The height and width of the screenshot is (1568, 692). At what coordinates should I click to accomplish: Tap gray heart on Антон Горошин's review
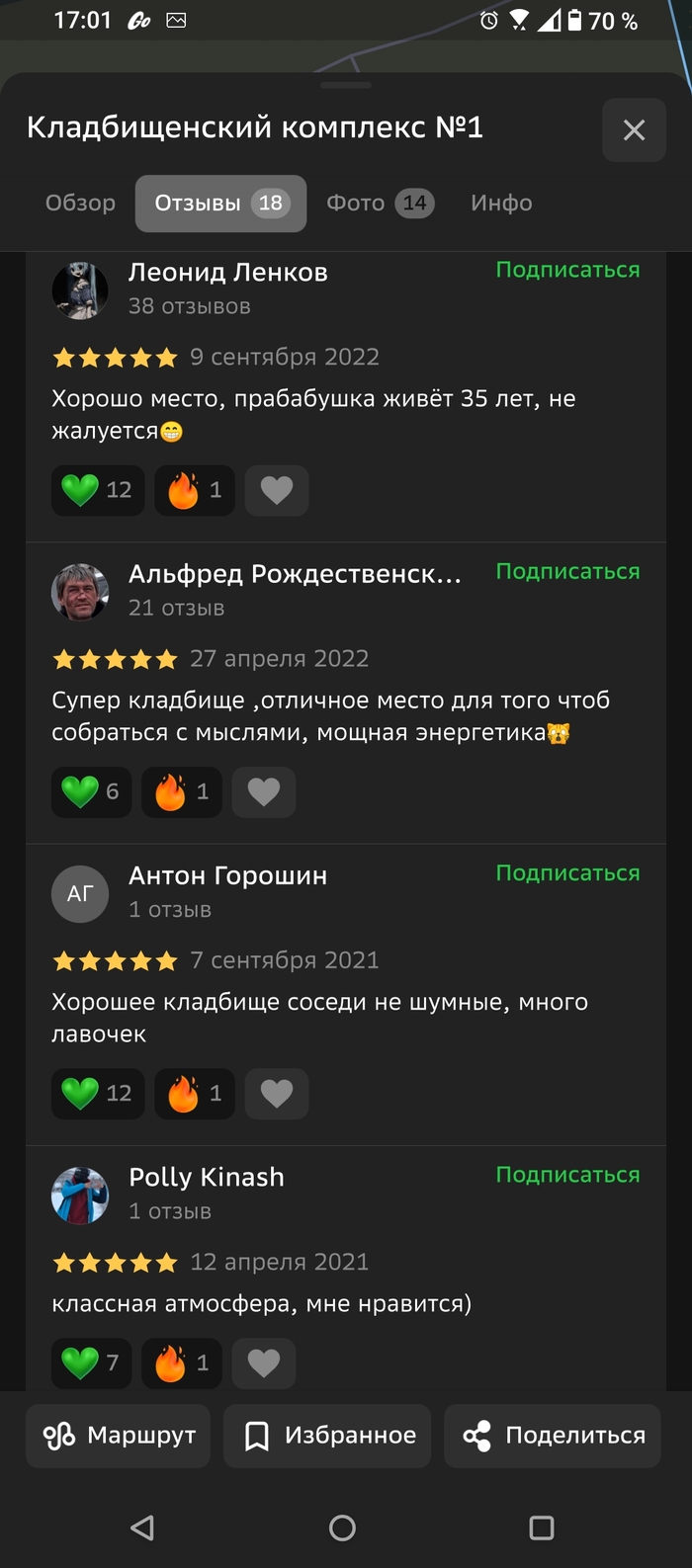click(277, 1094)
